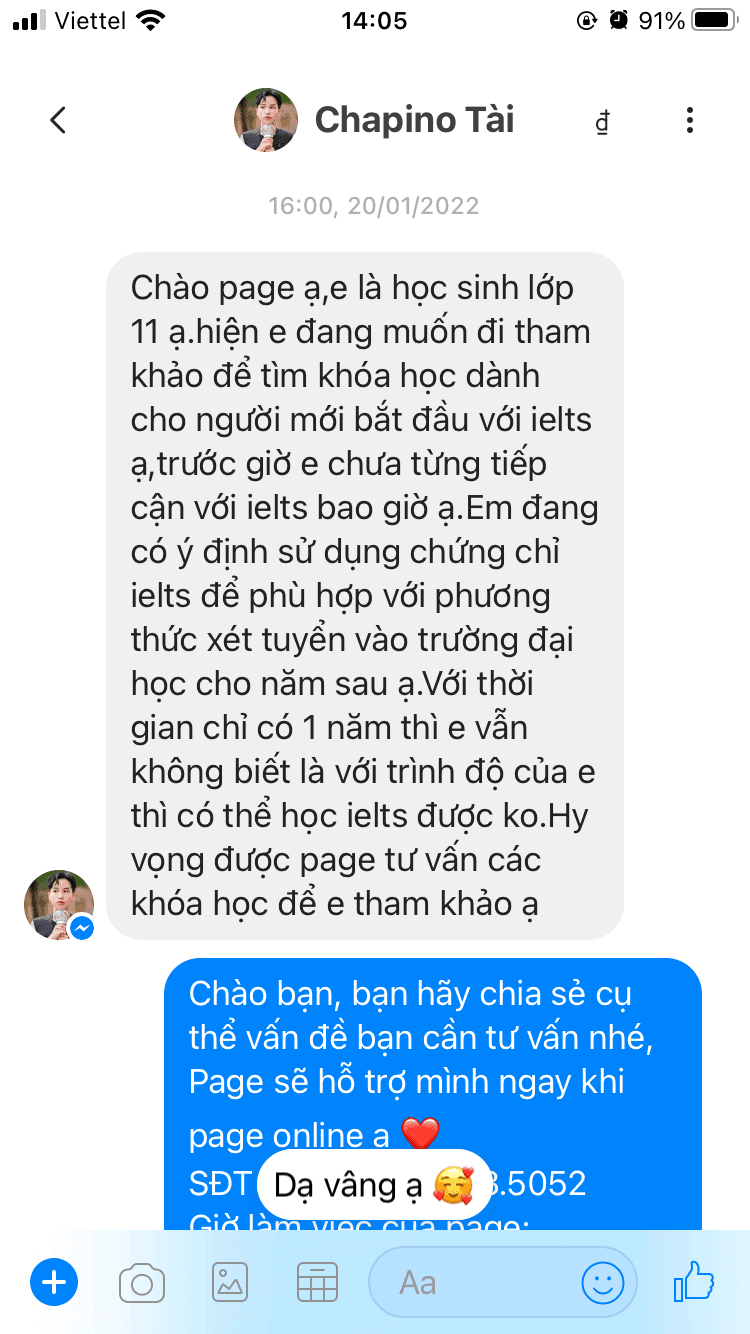
Task: Tap the Messenger badge on the avatar
Action: (x=82, y=928)
